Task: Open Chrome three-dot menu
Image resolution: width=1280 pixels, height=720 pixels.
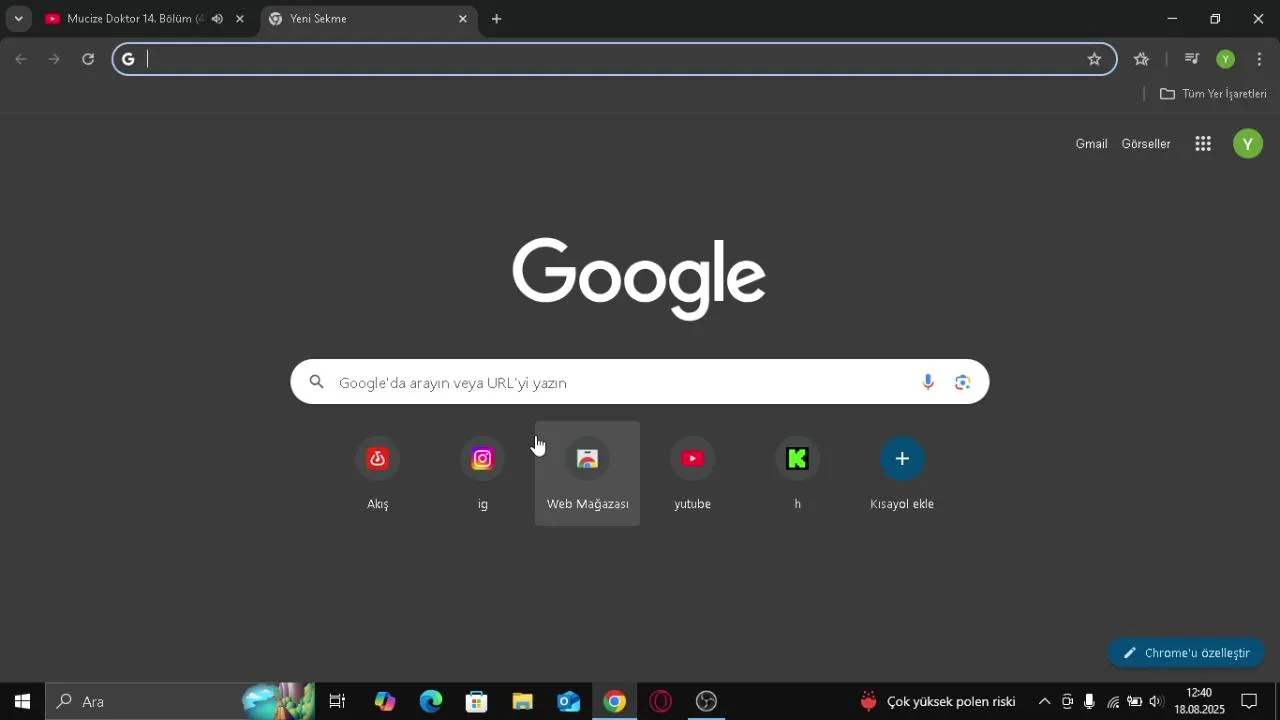Action: tap(1259, 59)
